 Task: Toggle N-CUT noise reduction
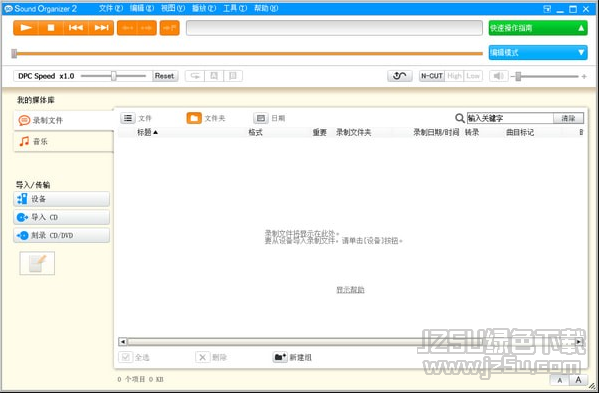point(432,76)
